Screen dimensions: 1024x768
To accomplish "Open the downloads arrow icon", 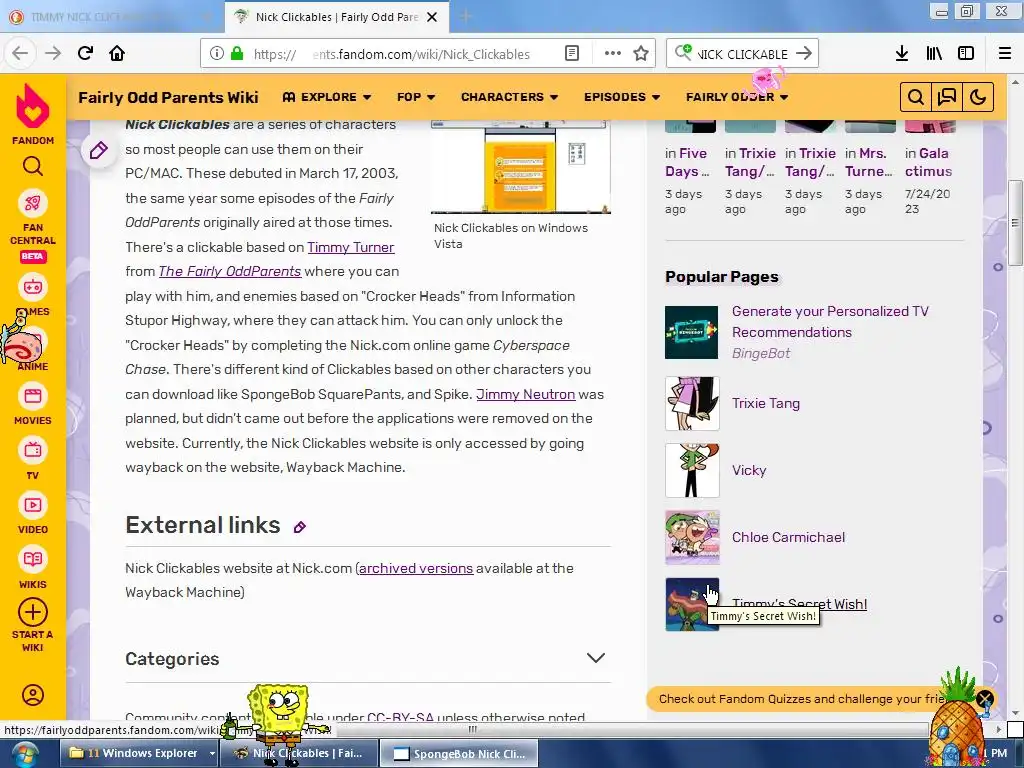I will pyautogui.click(x=902, y=54).
